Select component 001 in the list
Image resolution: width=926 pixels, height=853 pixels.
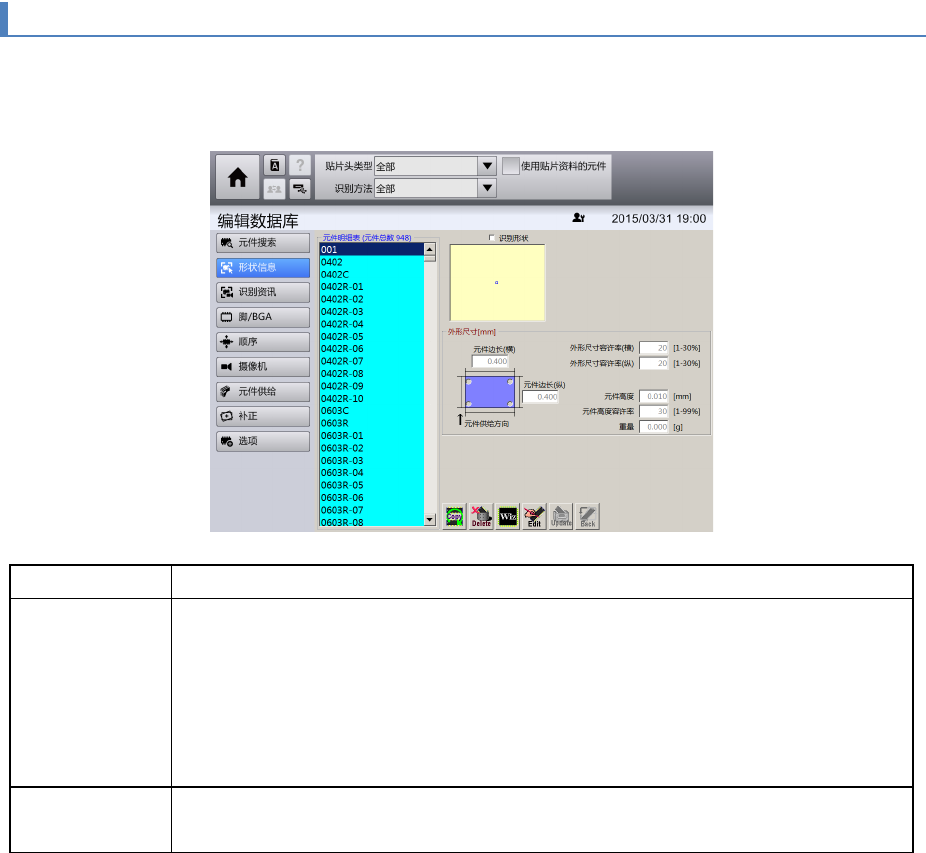(x=371, y=250)
